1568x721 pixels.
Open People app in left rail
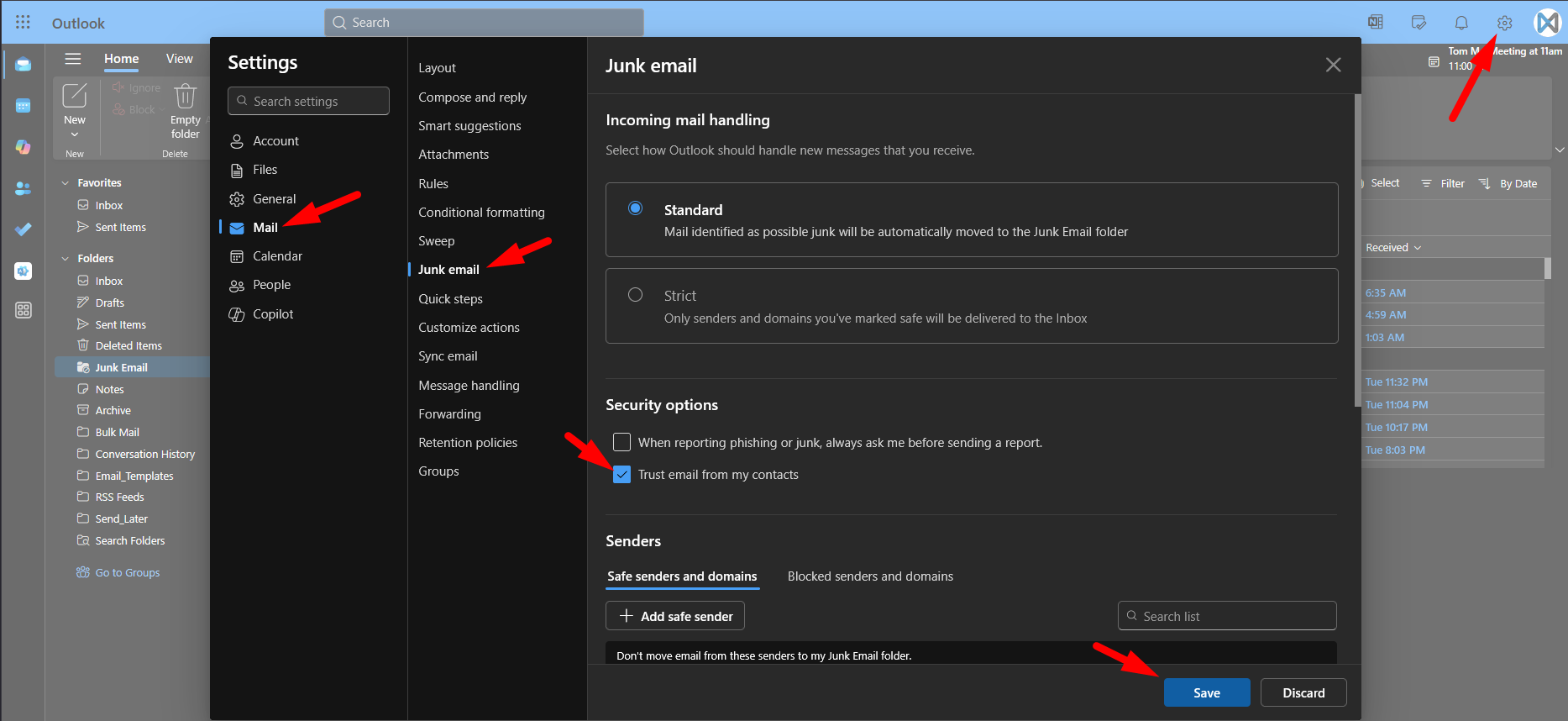24,188
